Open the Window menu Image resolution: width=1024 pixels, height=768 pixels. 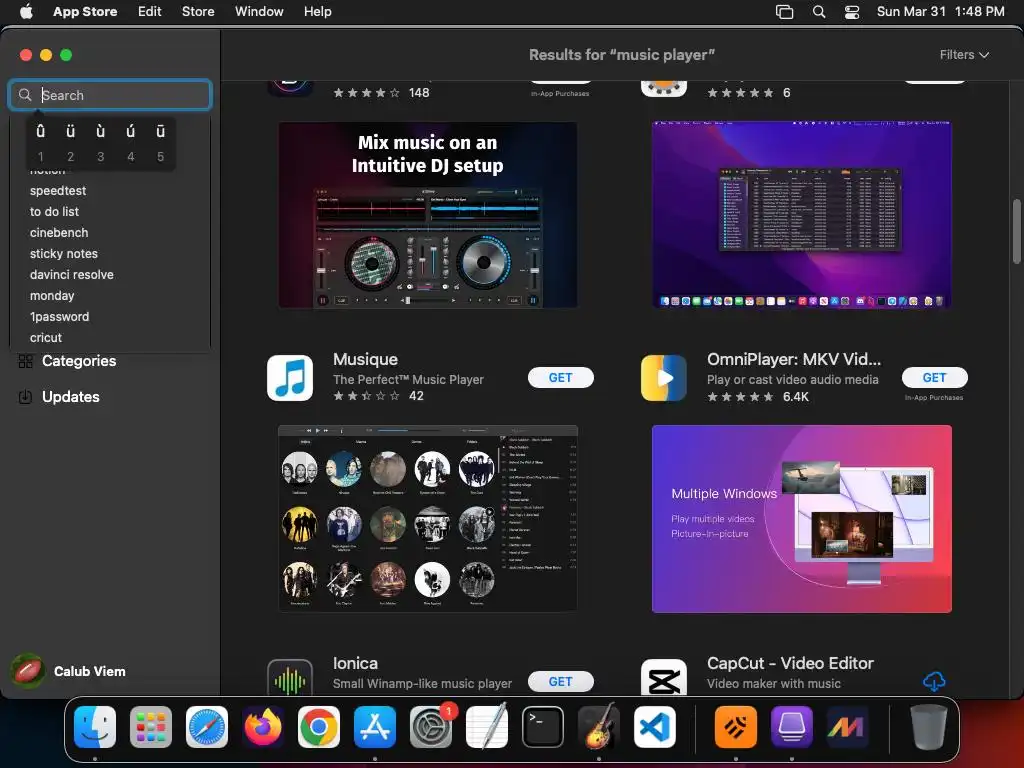tap(259, 12)
